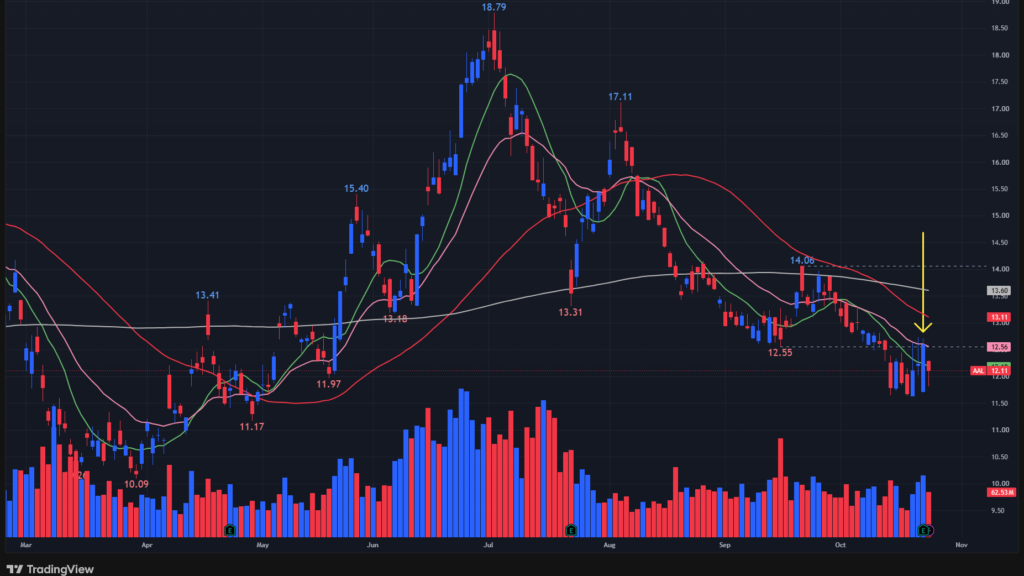Click the Aug label on time axis
Viewport: 1024px width, 576px height.
click(x=609, y=545)
